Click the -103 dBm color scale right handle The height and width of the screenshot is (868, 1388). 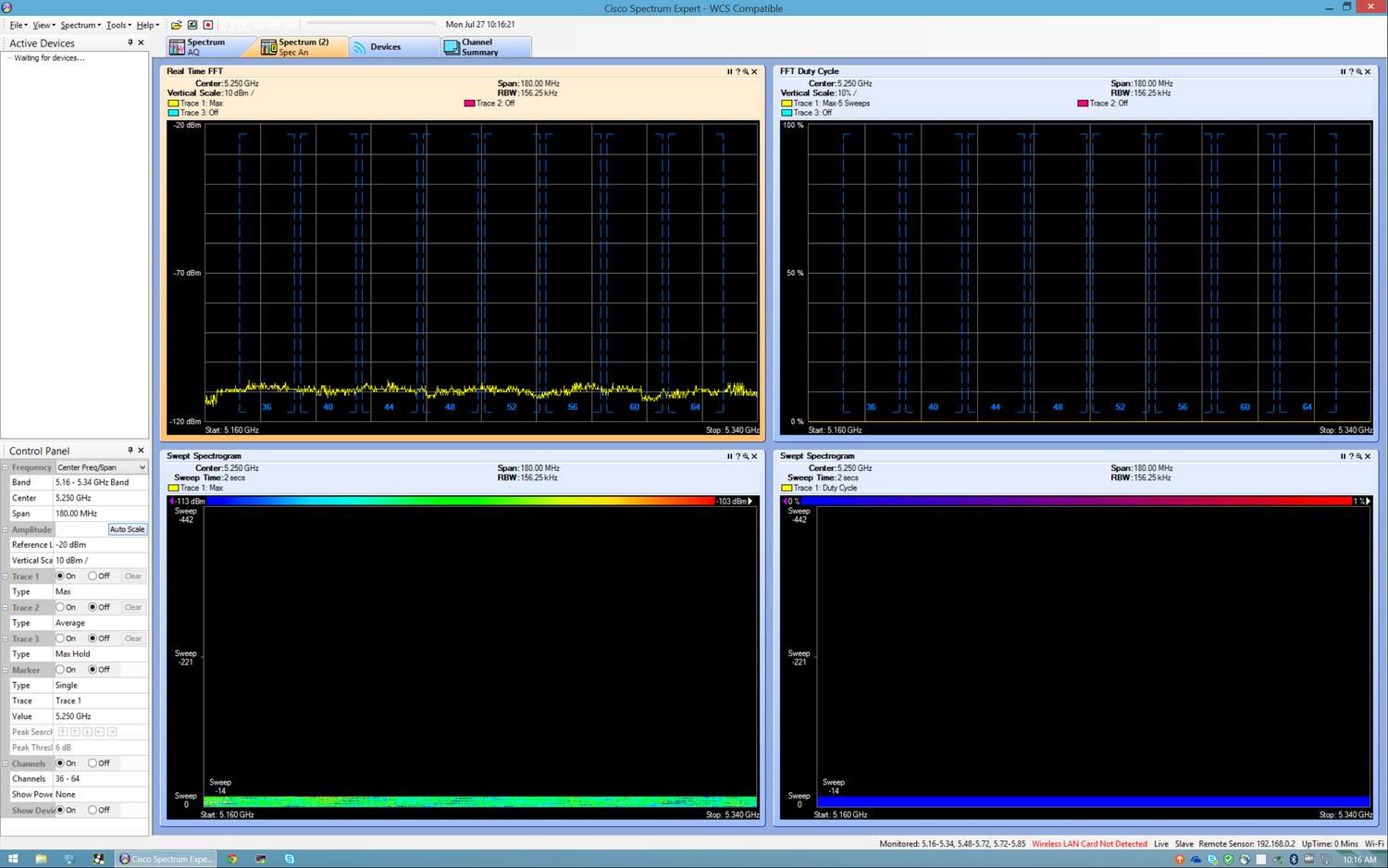(x=750, y=501)
